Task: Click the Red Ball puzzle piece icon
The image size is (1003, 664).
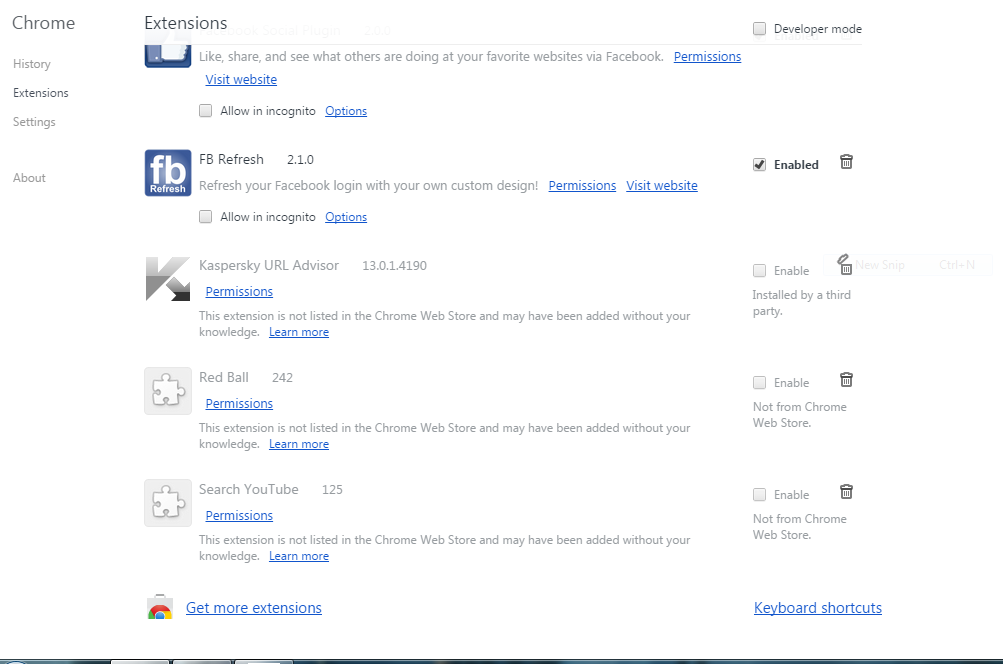Action: point(168,391)
